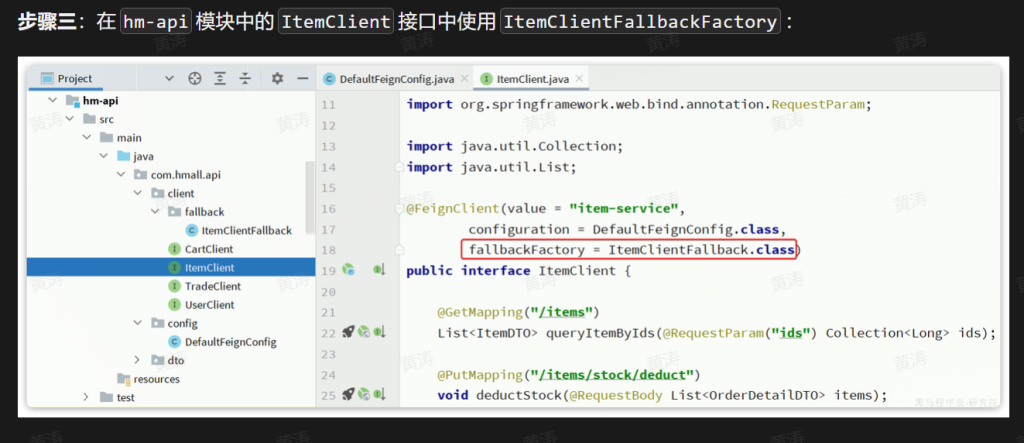
Task: Fold the @FeignClient annotation at line 16
Action: [x=399, y=208]
